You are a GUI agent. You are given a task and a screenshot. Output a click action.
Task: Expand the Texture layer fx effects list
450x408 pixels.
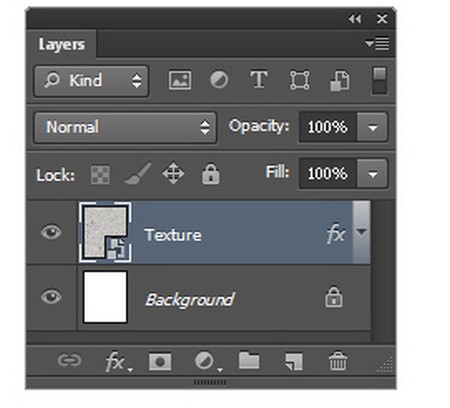361,232
